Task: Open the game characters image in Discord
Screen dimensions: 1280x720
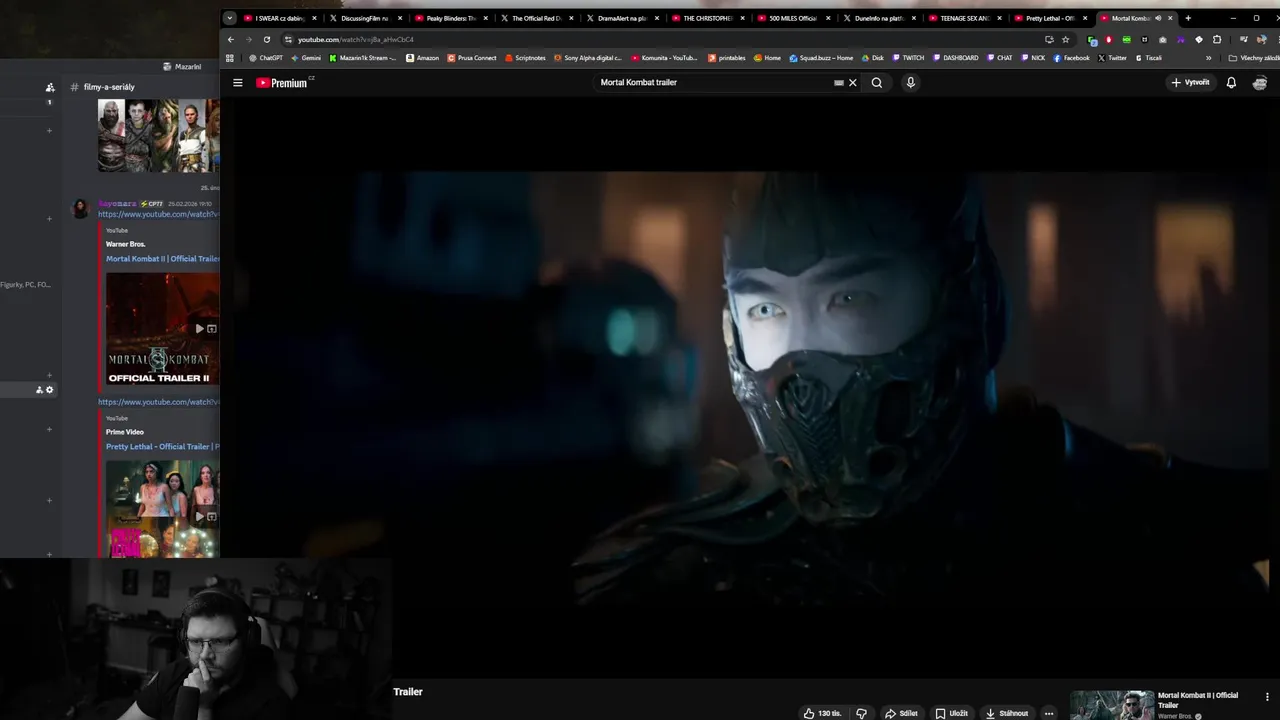Action: (158, 135)
